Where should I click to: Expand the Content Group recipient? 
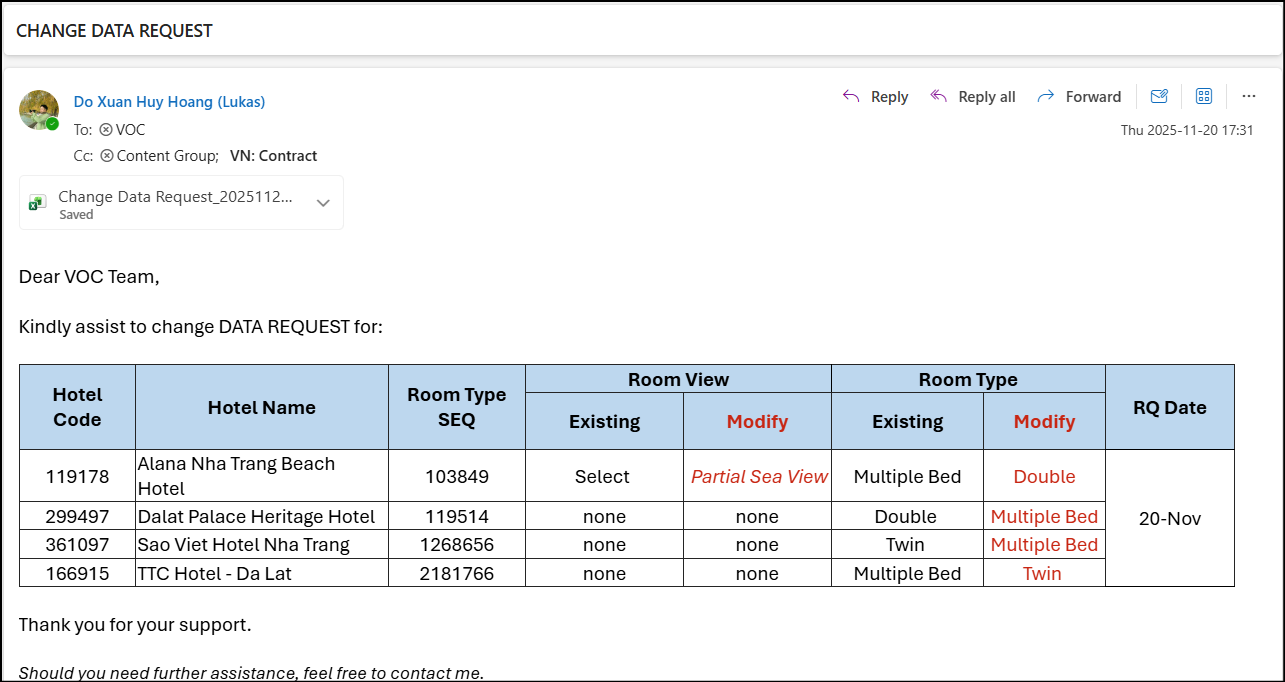(x=106, y=156)
